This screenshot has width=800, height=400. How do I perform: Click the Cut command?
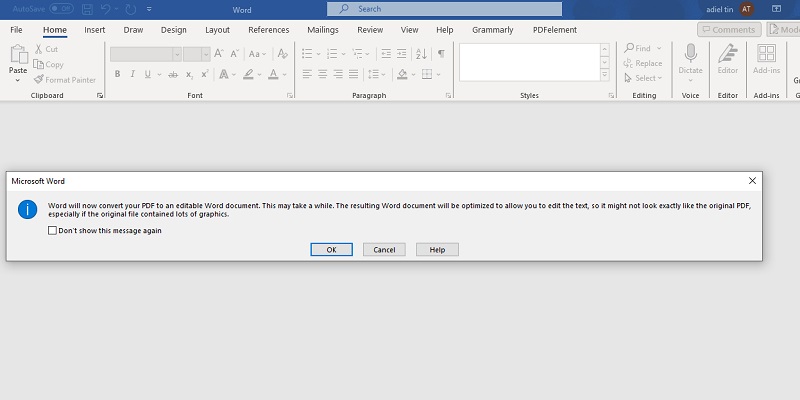pyautogui.click(x=46, y=49)
